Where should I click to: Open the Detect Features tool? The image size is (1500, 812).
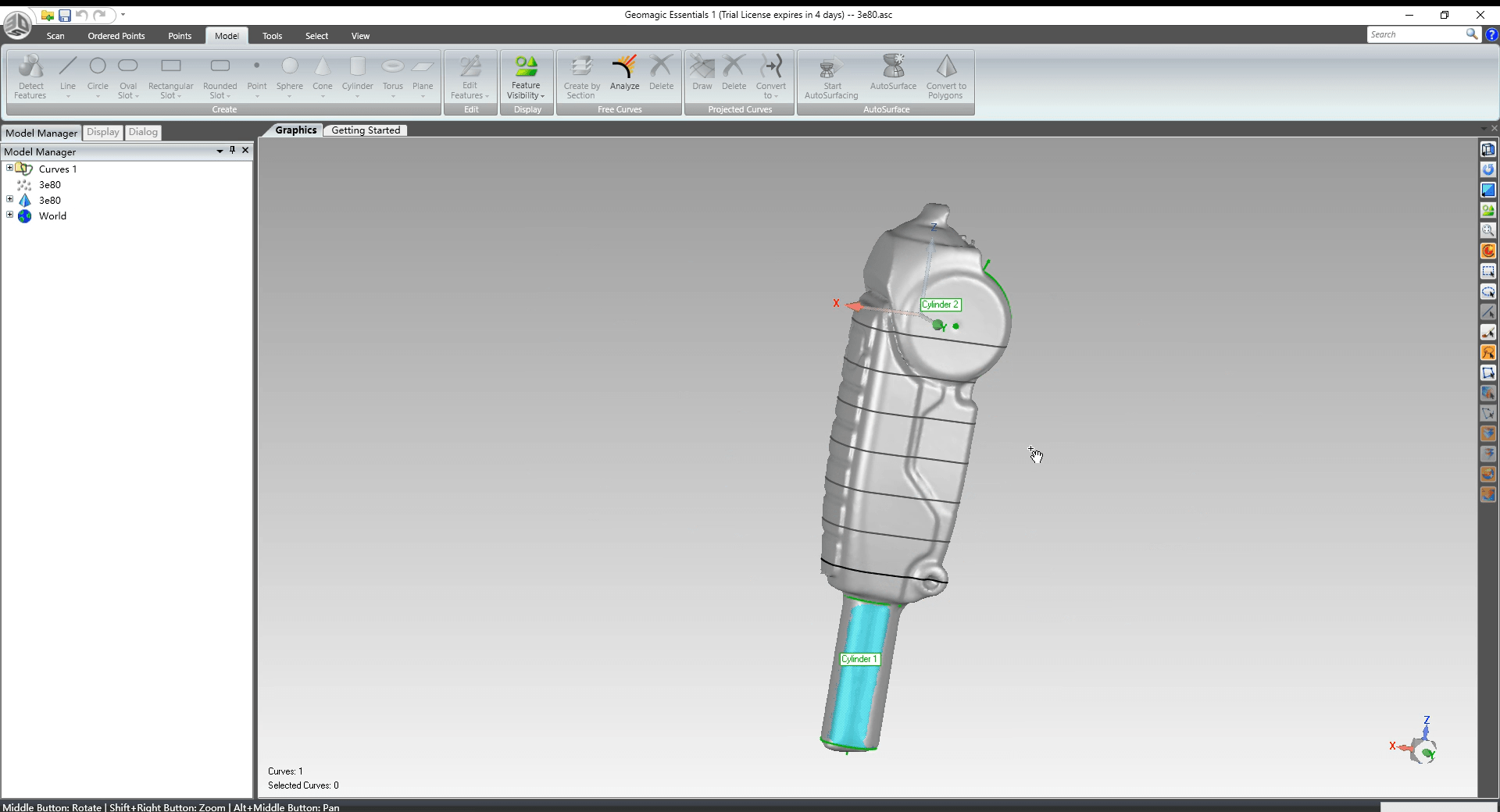coord(30,74)
